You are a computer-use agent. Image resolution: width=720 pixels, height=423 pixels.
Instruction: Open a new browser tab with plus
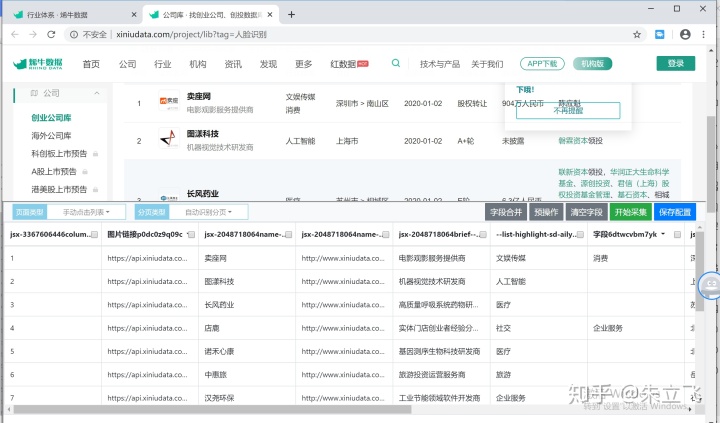(291, 15)
